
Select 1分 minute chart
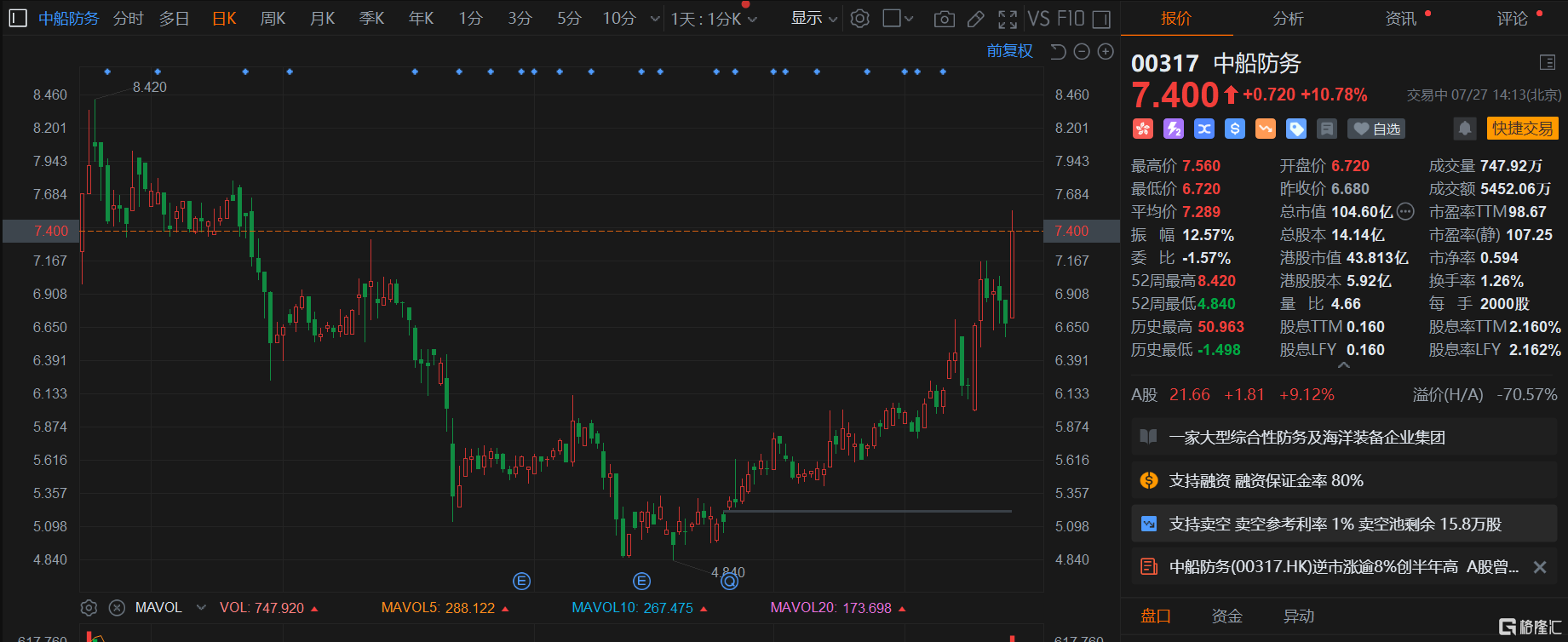[x=470, y=19]
